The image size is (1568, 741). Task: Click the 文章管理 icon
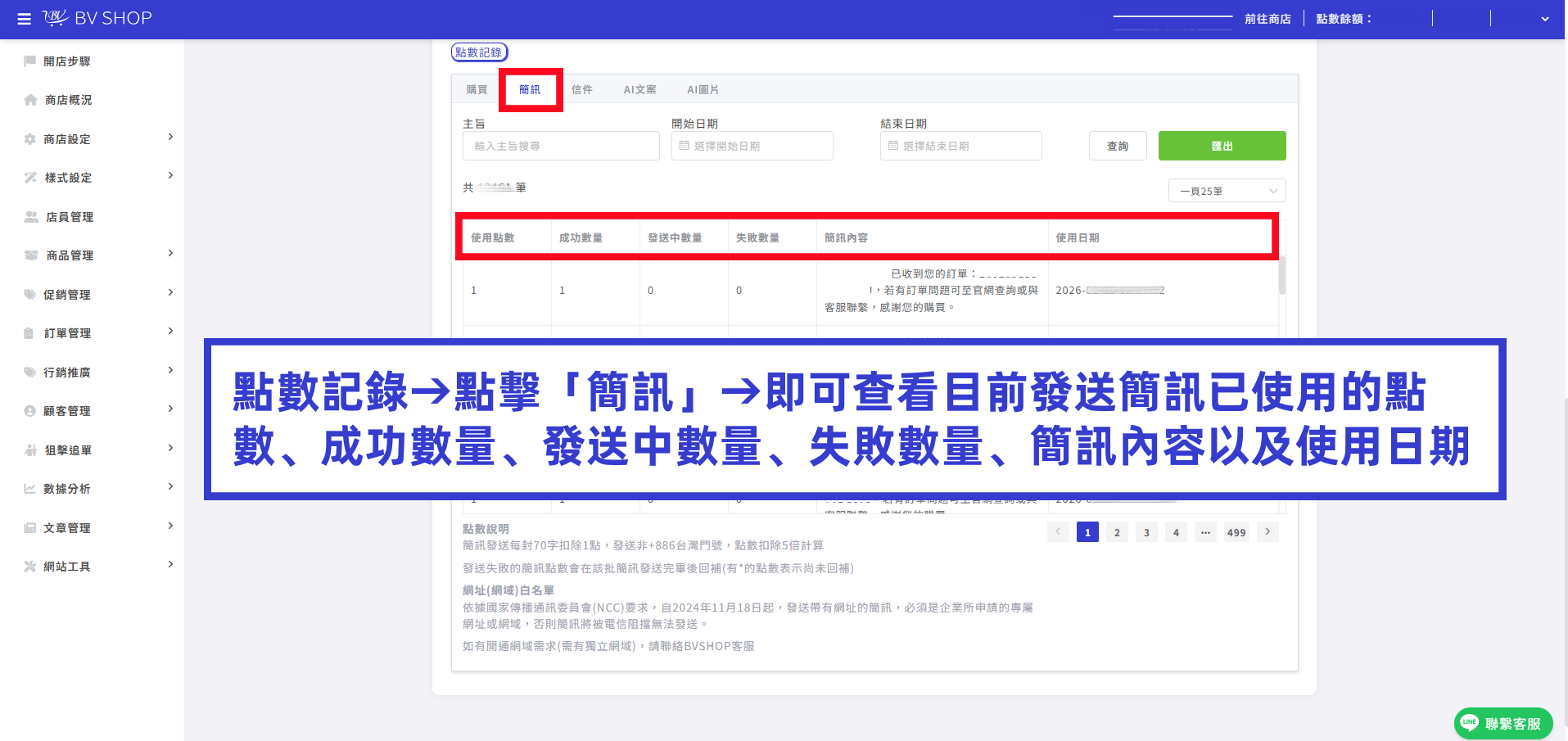click(30, 528)
